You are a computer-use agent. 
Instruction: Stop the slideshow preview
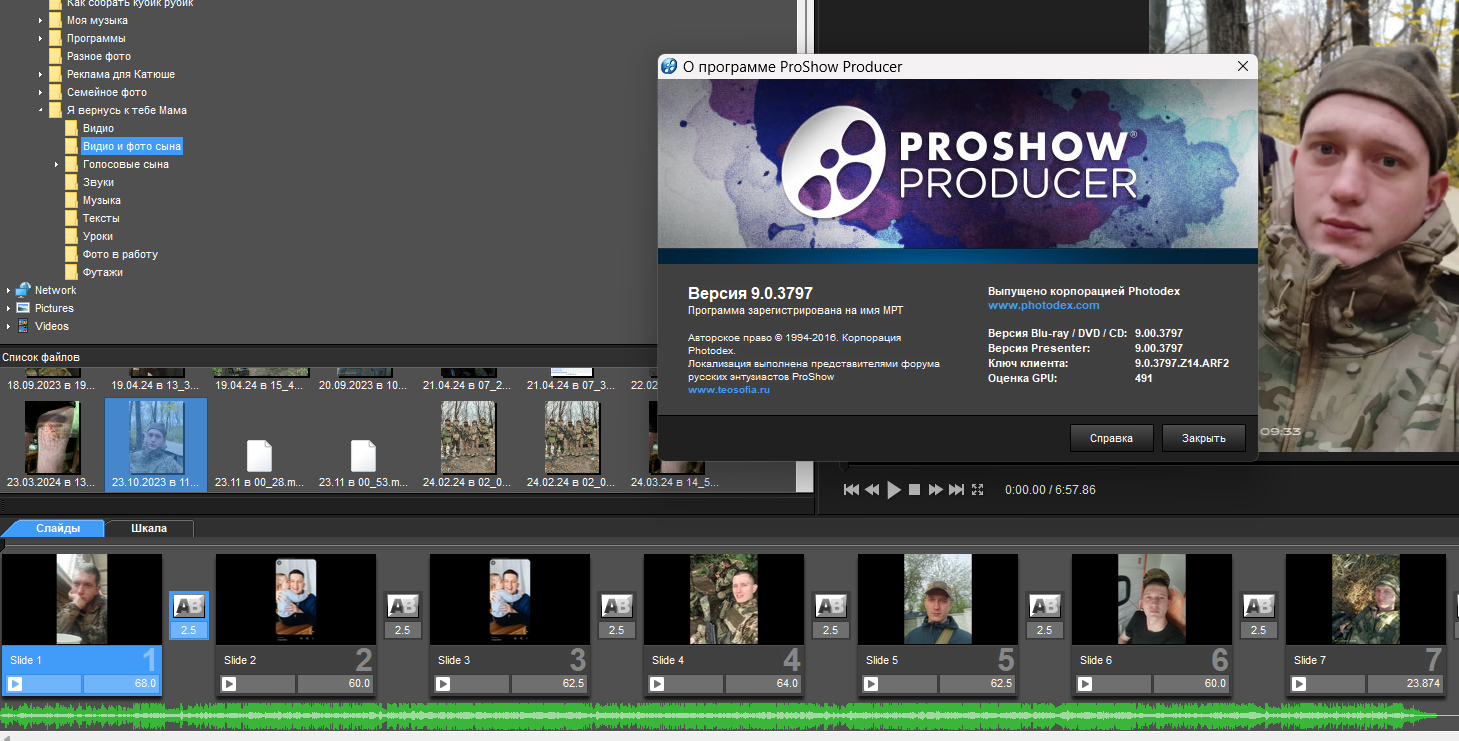[914, 490]
